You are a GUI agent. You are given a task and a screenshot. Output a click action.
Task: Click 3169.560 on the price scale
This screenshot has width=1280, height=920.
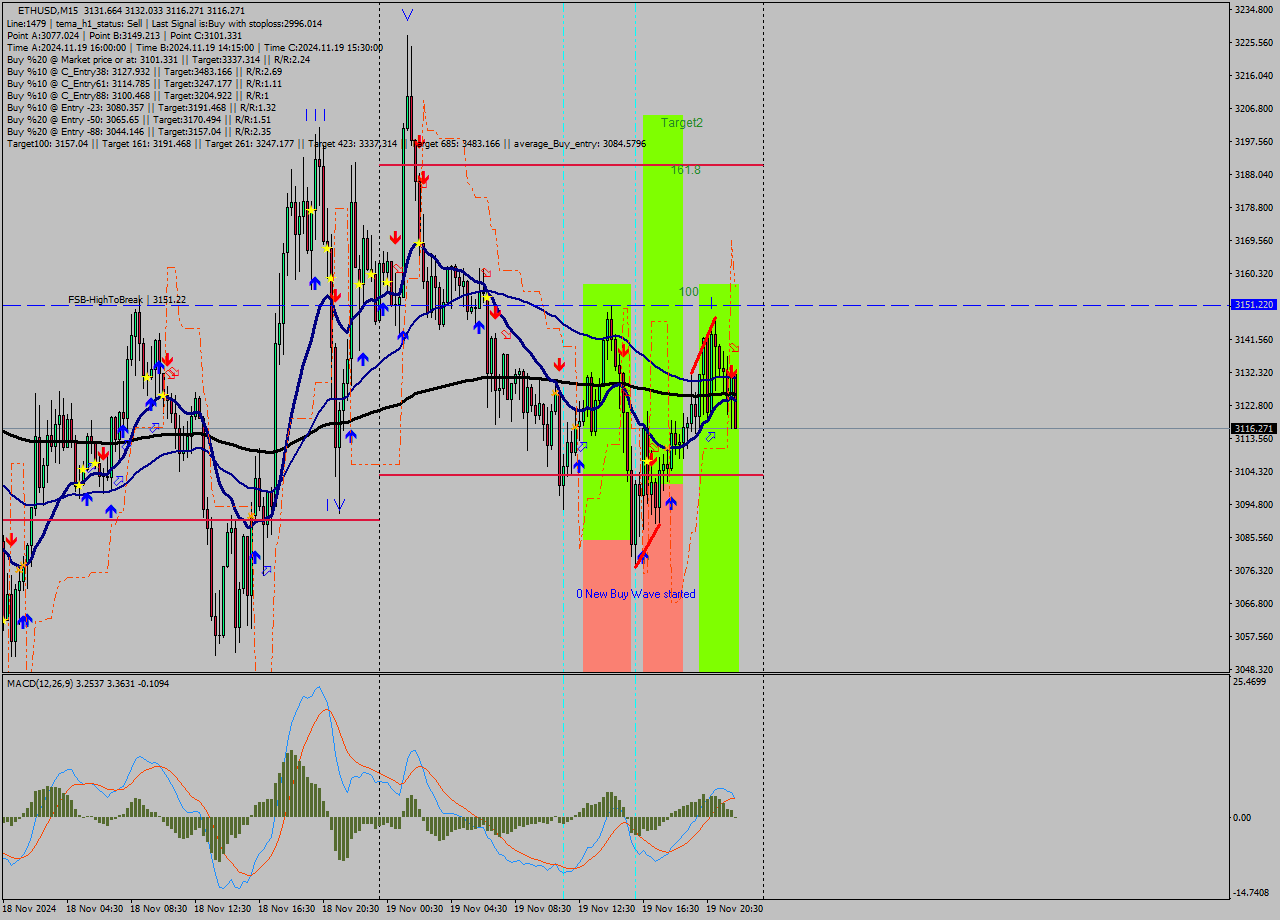[1254, 240]
